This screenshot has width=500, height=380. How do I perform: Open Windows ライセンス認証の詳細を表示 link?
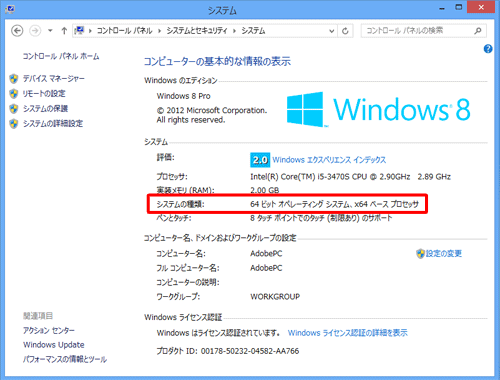[x=348, y=333]
